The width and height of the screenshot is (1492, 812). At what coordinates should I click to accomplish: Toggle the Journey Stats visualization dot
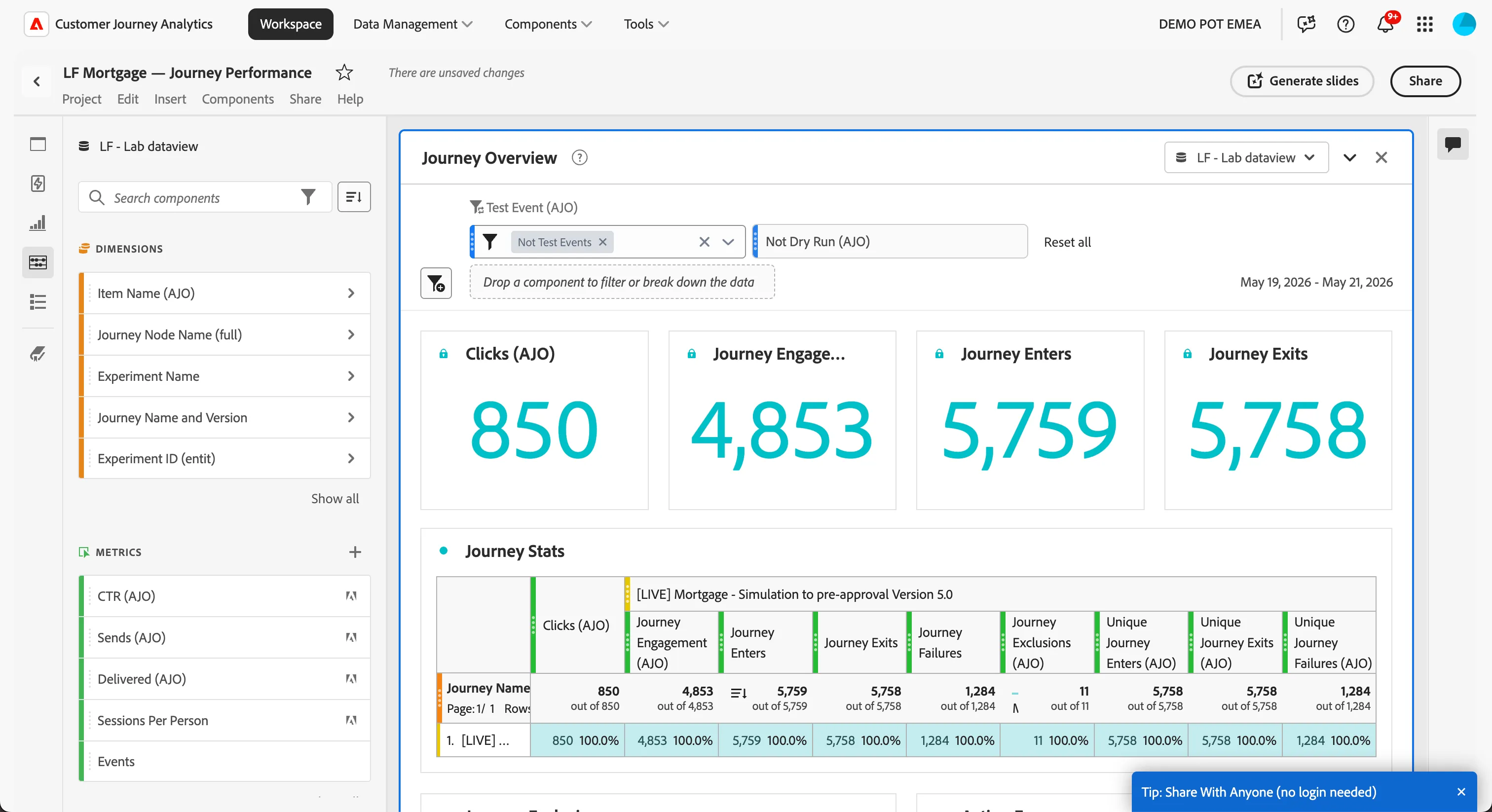(444, 551)
